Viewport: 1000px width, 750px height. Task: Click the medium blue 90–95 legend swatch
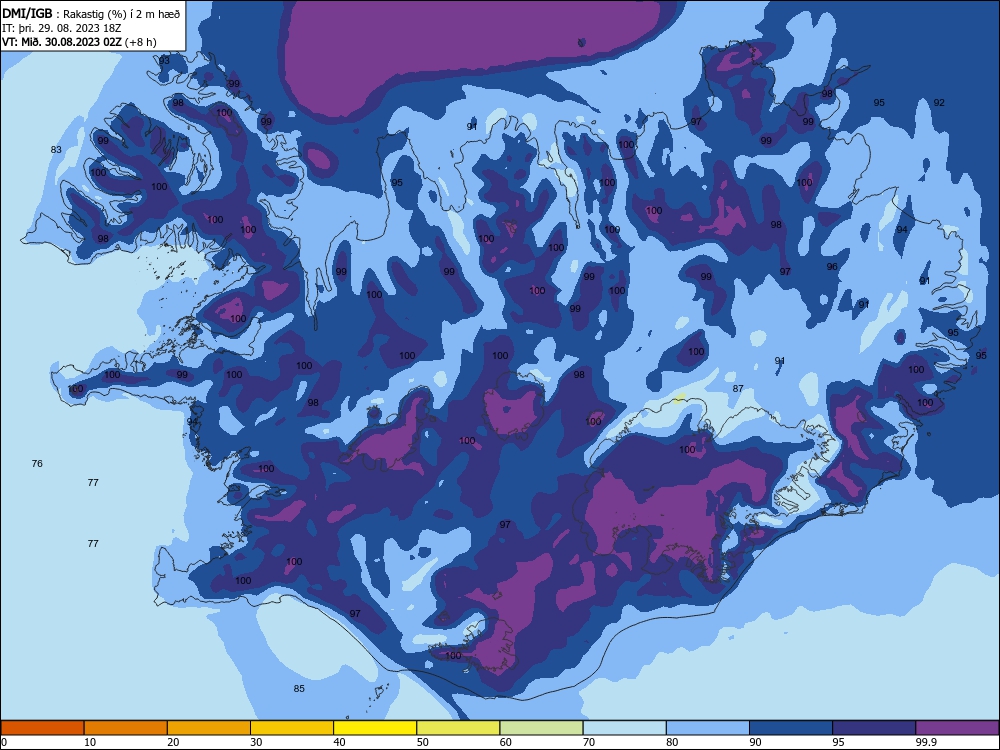(x=791, y=728)
